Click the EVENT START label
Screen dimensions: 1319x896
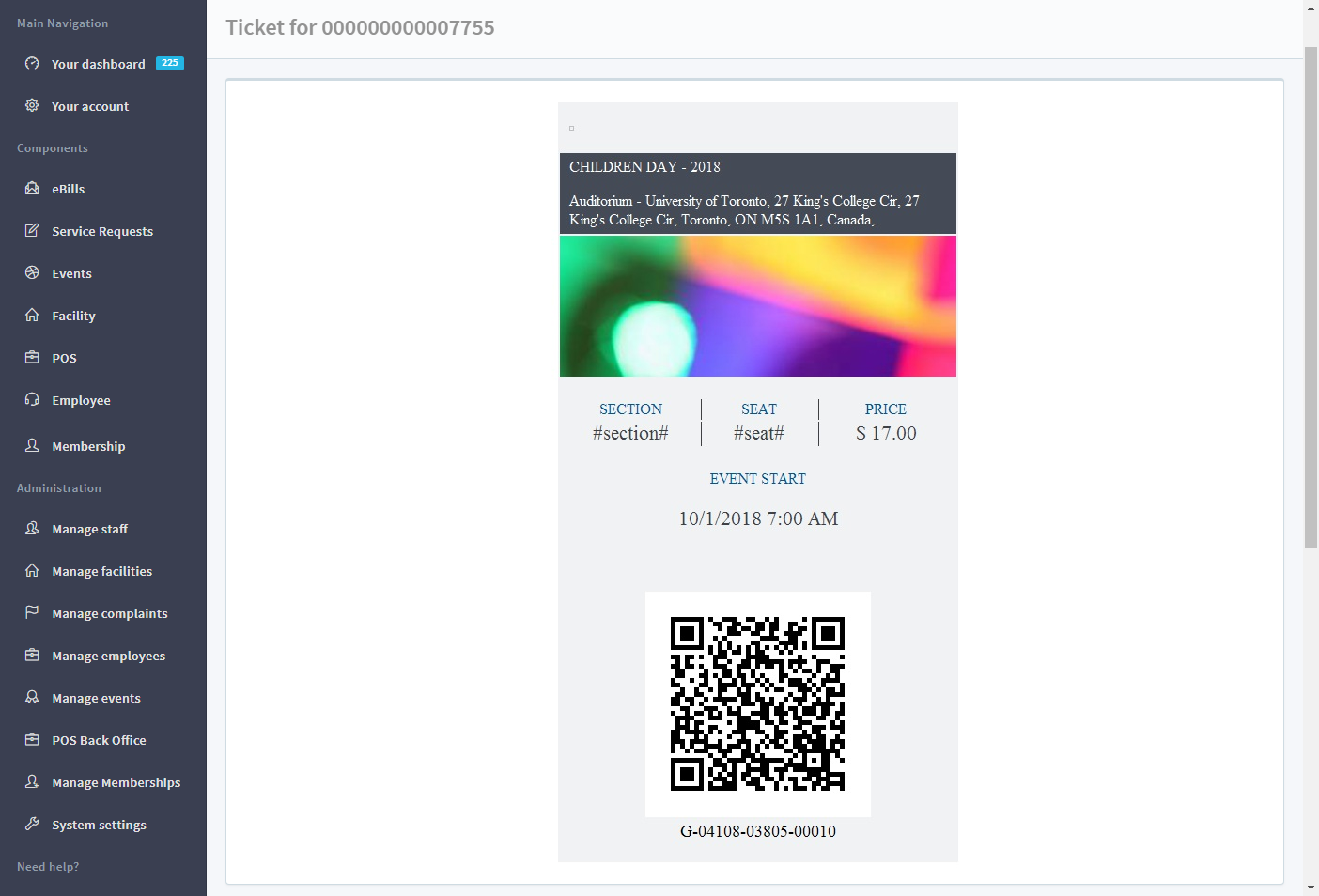pos(758,479)
